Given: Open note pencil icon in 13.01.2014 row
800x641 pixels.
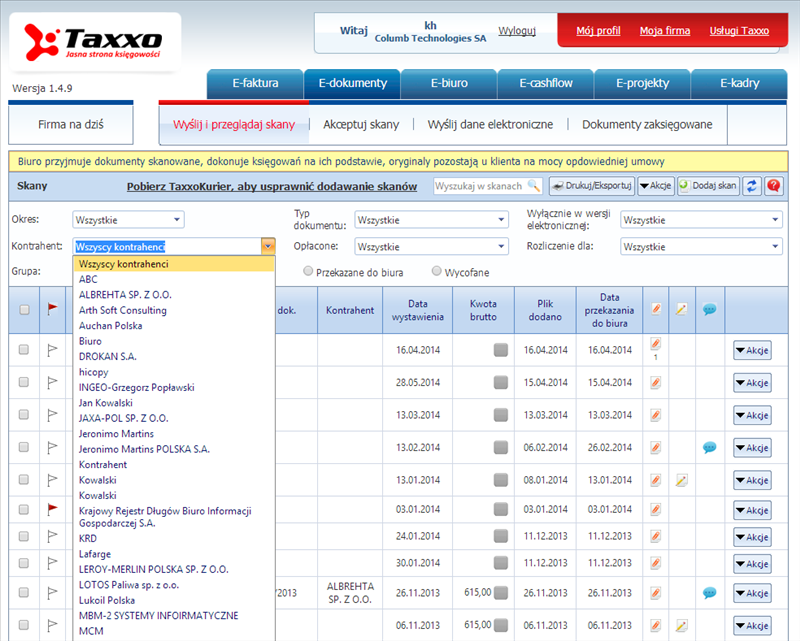Looking at the screenshot, I should point(681,480).
